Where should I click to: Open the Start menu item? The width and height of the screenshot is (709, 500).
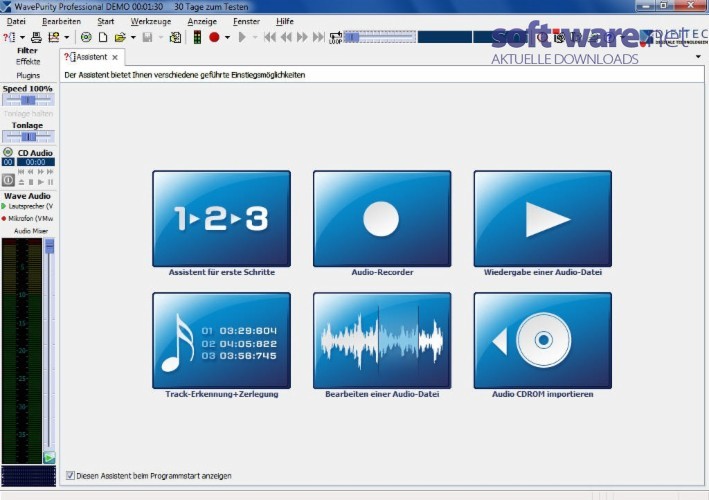click(106, 21)
